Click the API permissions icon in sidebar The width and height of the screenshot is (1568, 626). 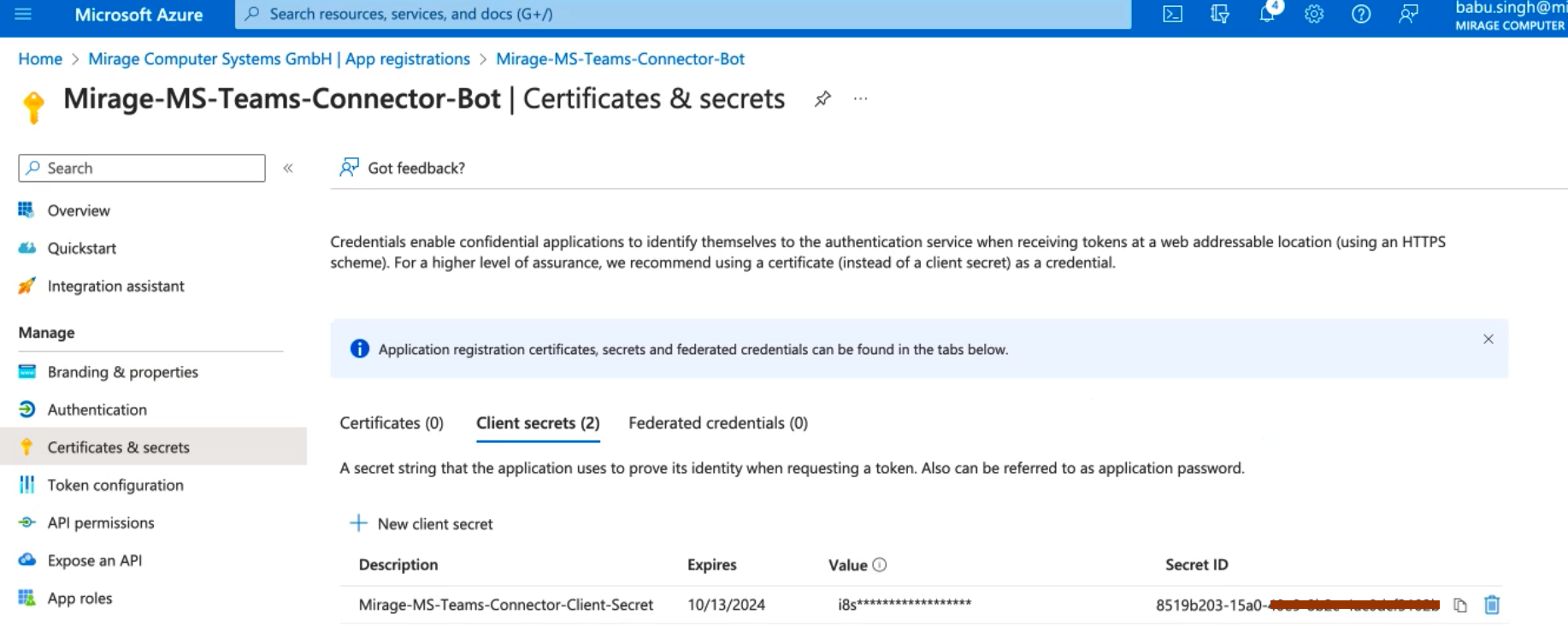click(x=27, y=523)
